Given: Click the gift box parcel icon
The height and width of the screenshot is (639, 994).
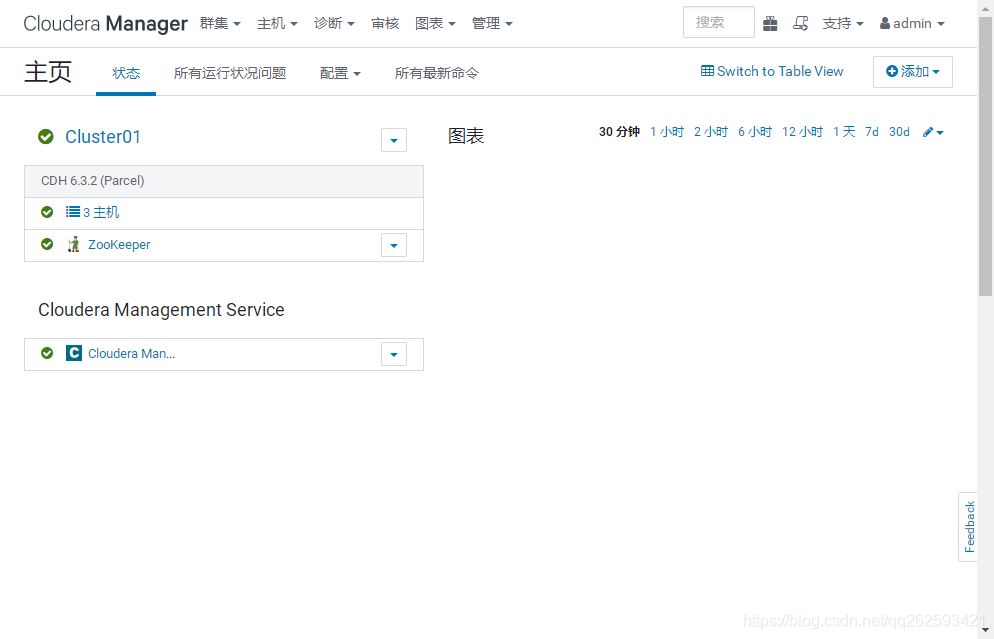Looking at the screenshot, I should 770,23.
